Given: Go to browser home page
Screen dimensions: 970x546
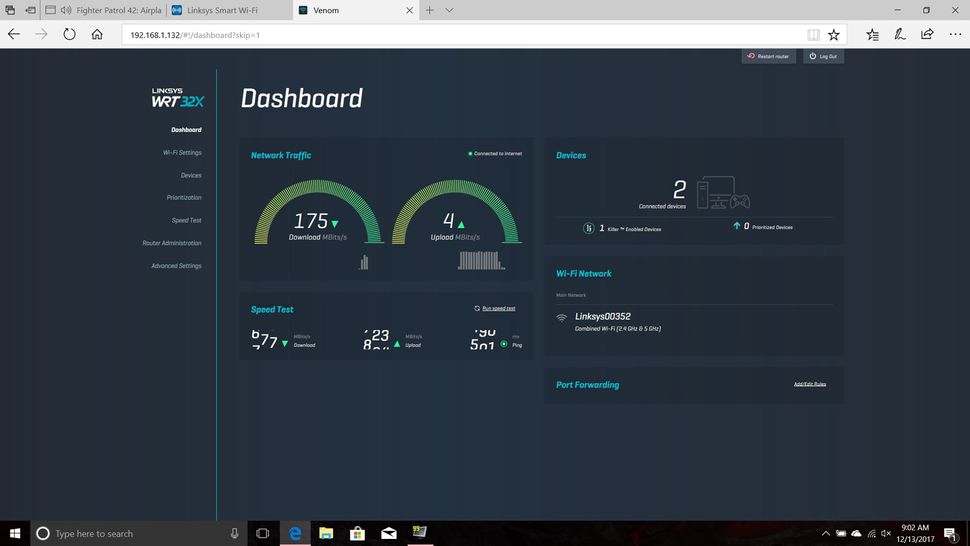Looking at the screenshot, I should pyautogui.click(x=97, y=35).
